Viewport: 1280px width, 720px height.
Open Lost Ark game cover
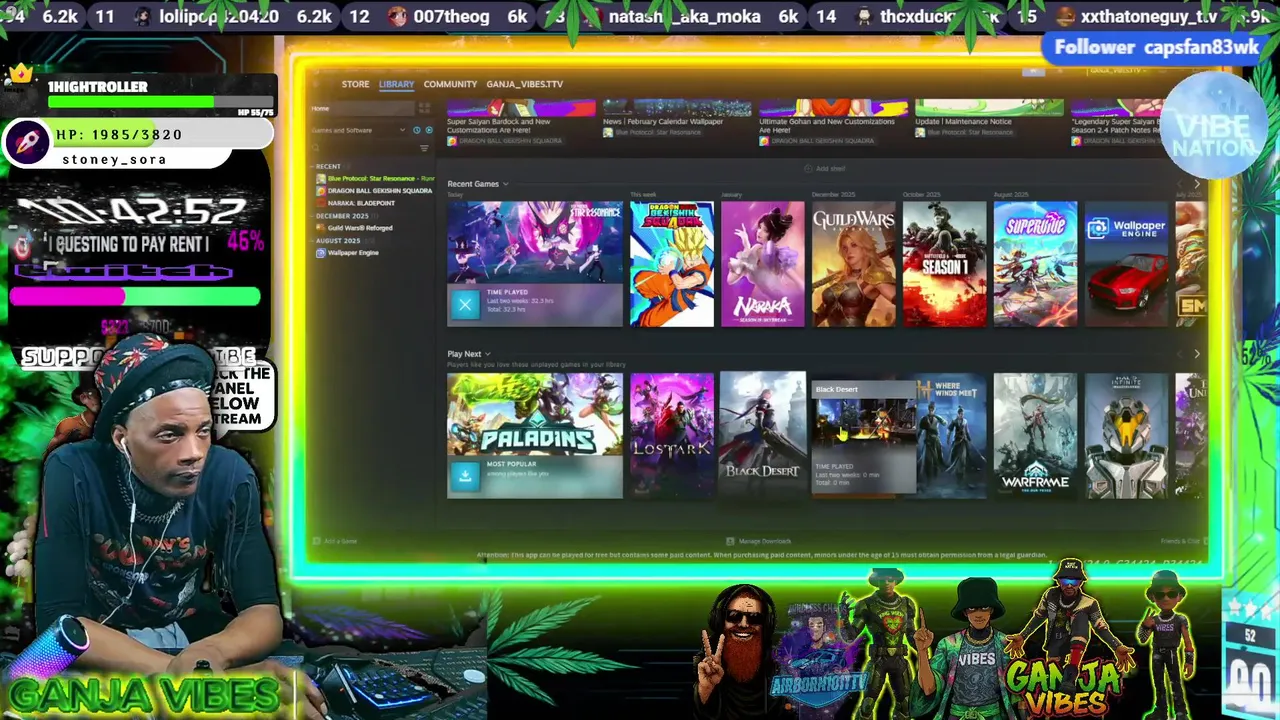tap(672, 435)
